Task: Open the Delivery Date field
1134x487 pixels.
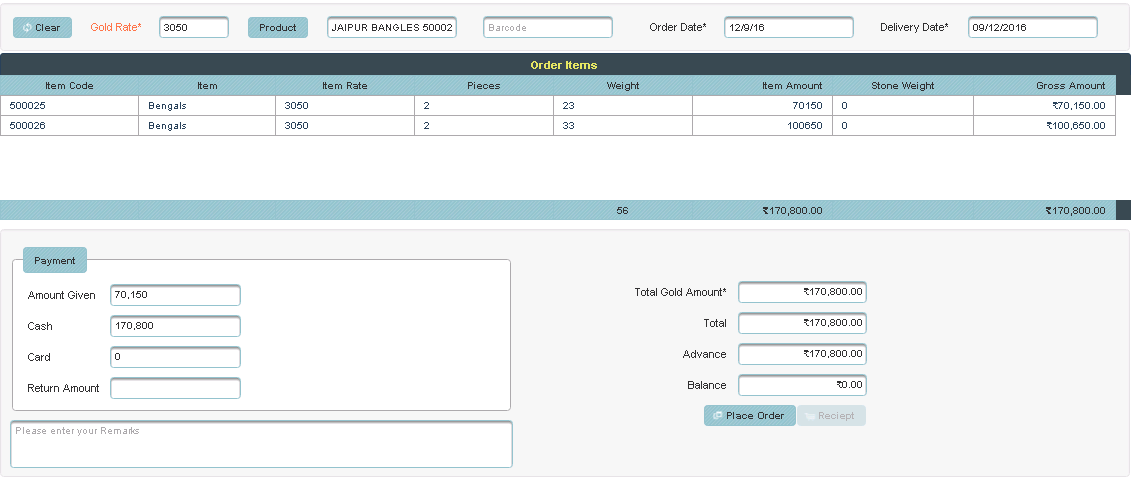Action: [1032, 28]
